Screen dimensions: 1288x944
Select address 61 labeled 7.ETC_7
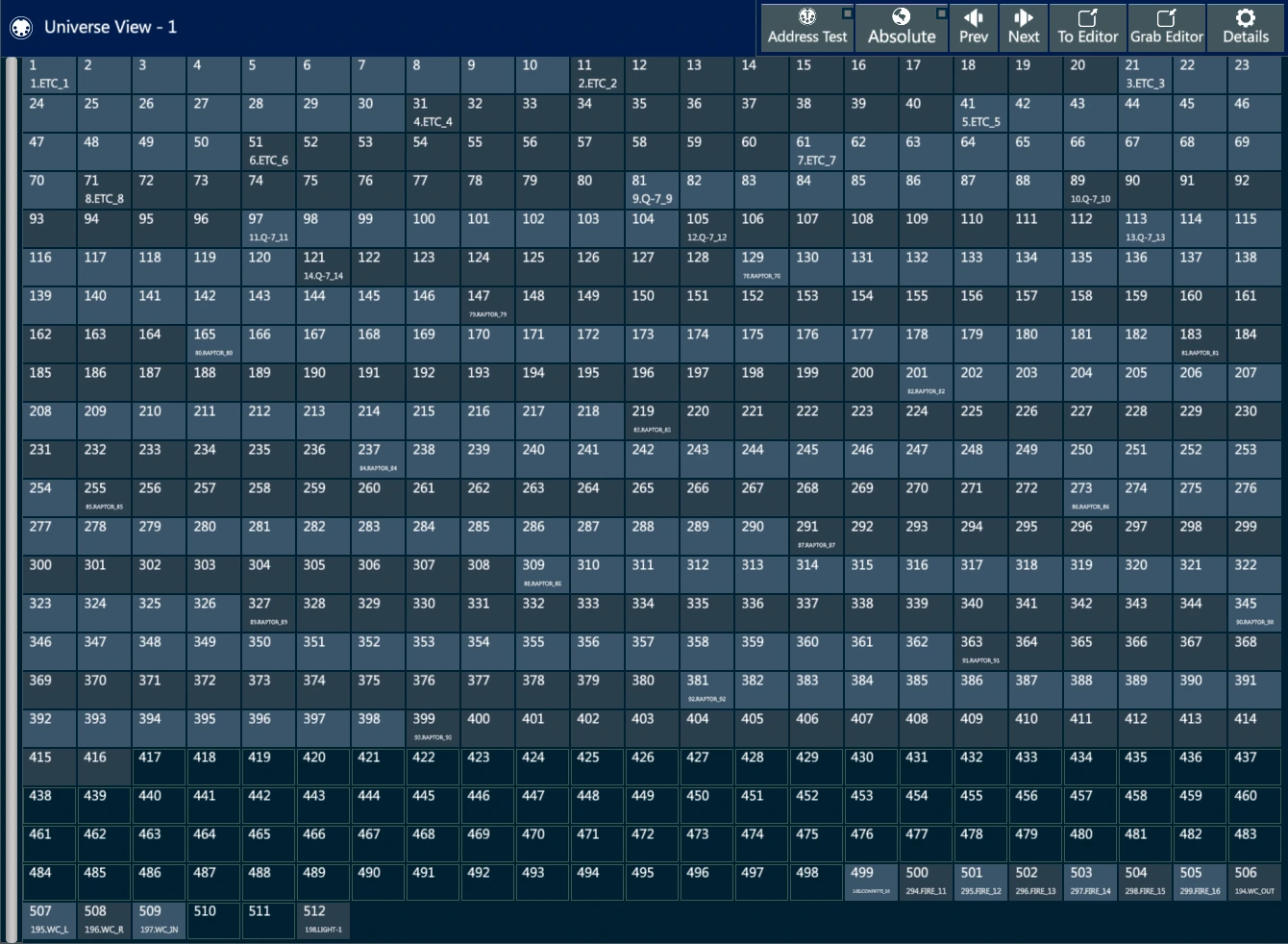pyautogui.click(x=816, y=152)
